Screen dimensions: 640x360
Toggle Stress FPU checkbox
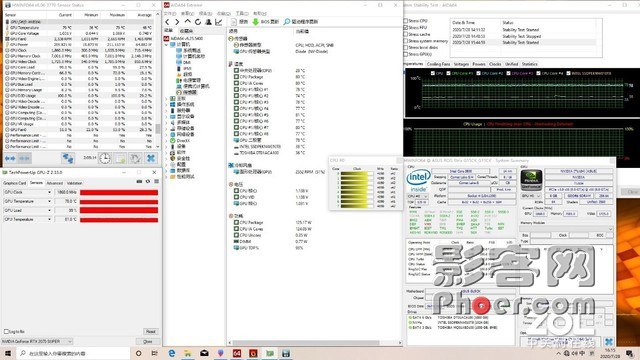pos(406,27)
